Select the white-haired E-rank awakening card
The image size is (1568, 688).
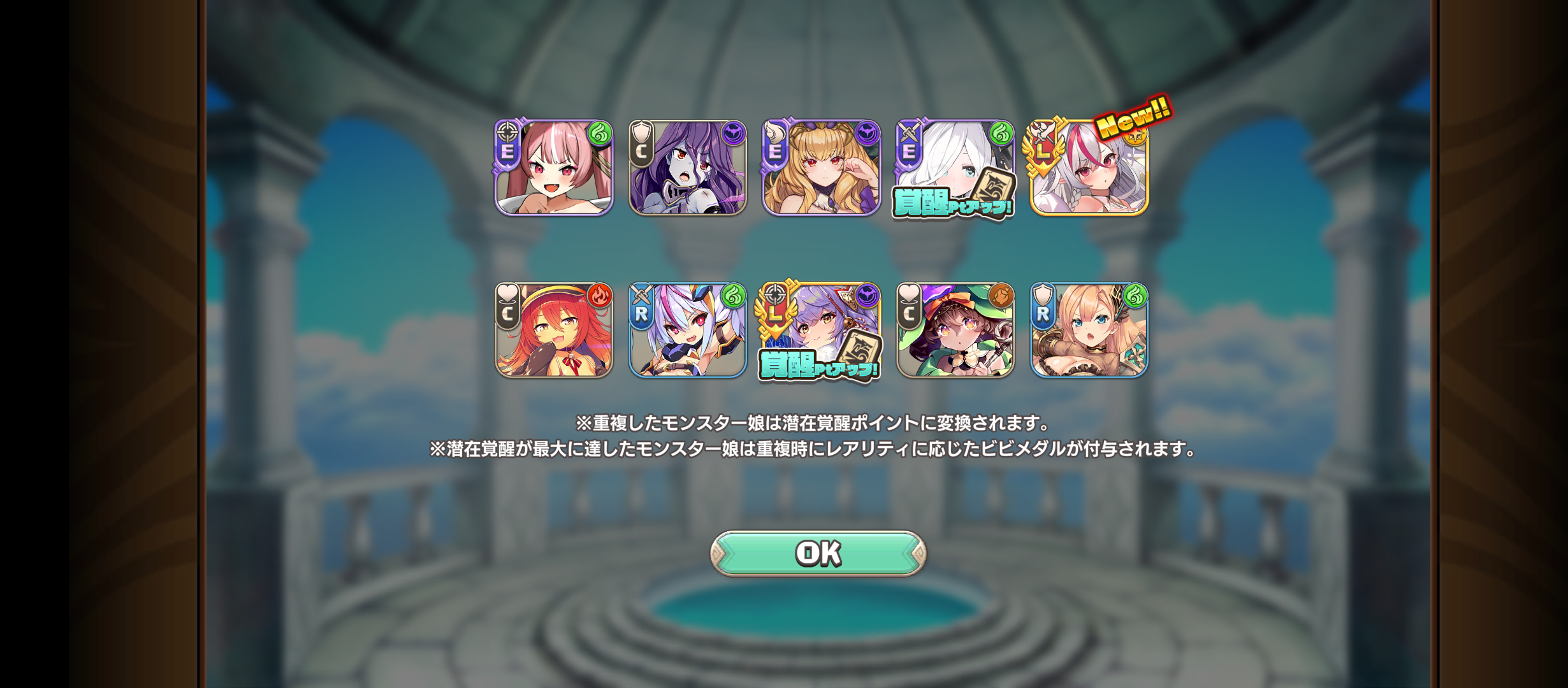point(955,168)
